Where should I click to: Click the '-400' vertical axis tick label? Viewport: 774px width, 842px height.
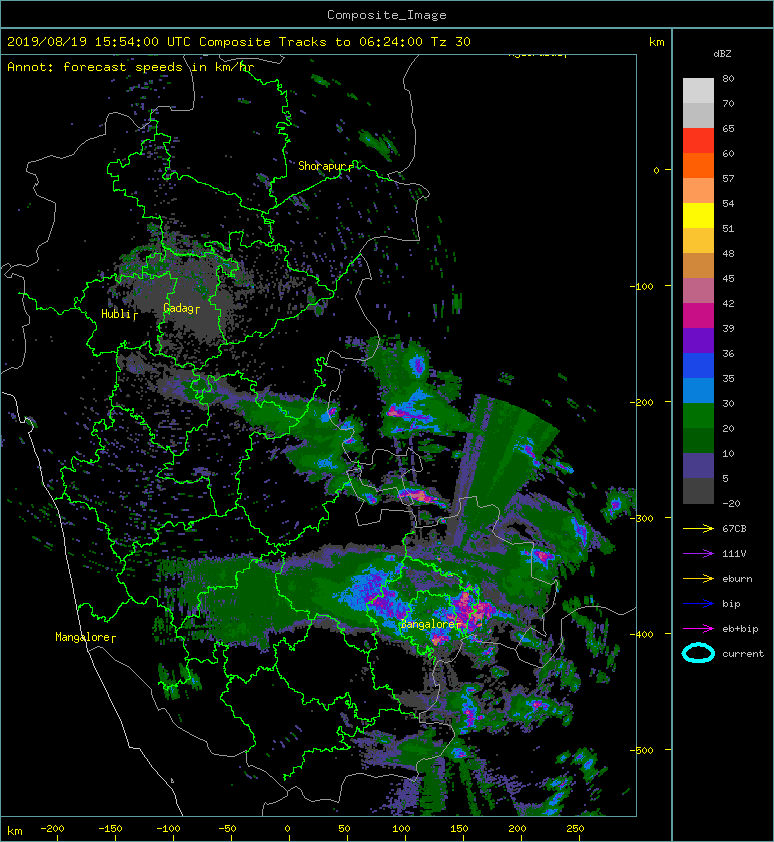tap(641, 635)
